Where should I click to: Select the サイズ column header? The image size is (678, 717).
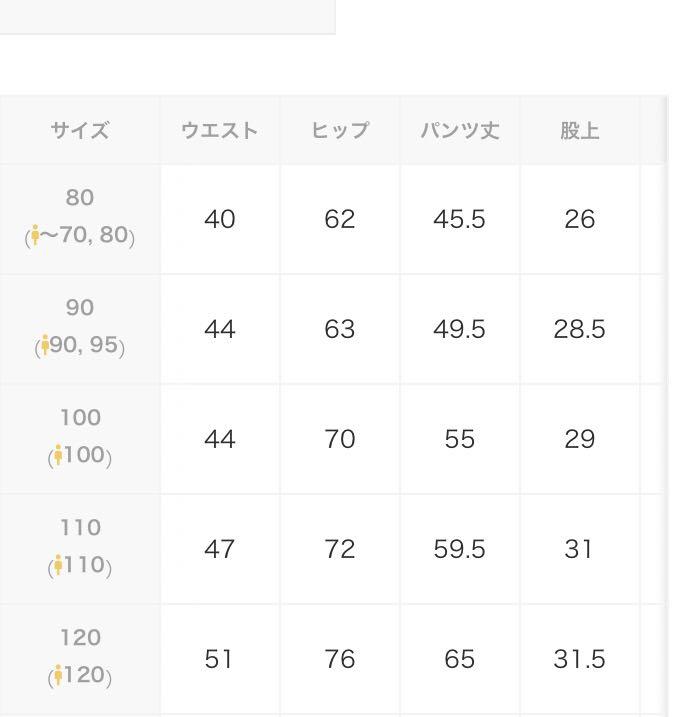(x=80, y=131)
